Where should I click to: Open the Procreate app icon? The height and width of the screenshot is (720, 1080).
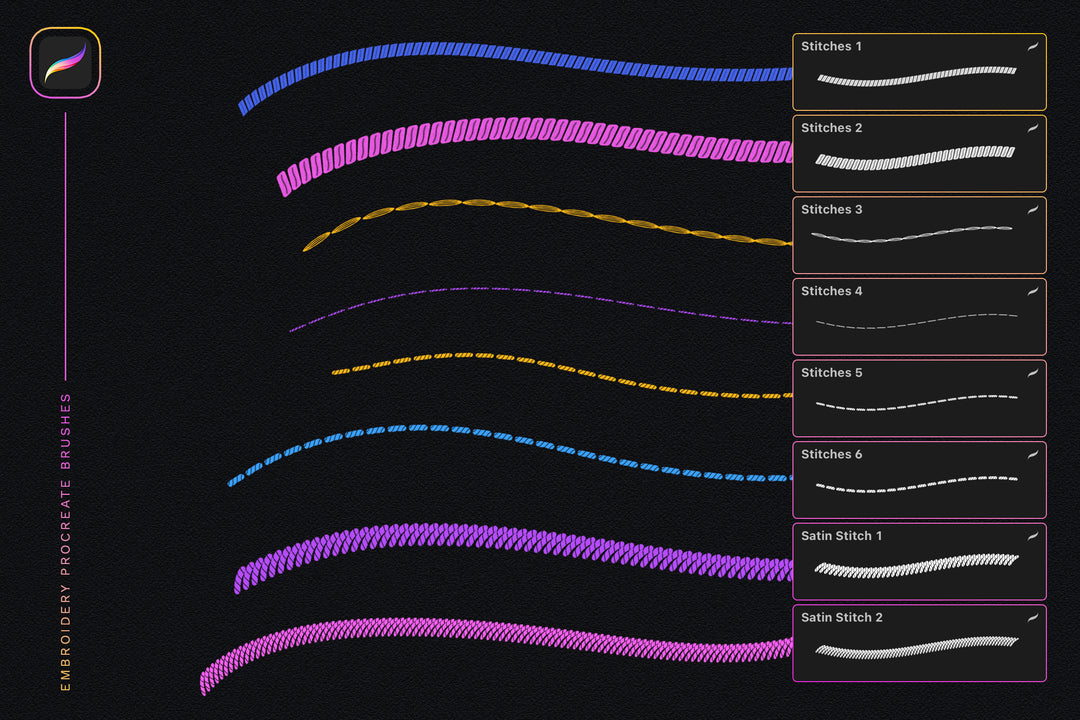tap(65, 62)
